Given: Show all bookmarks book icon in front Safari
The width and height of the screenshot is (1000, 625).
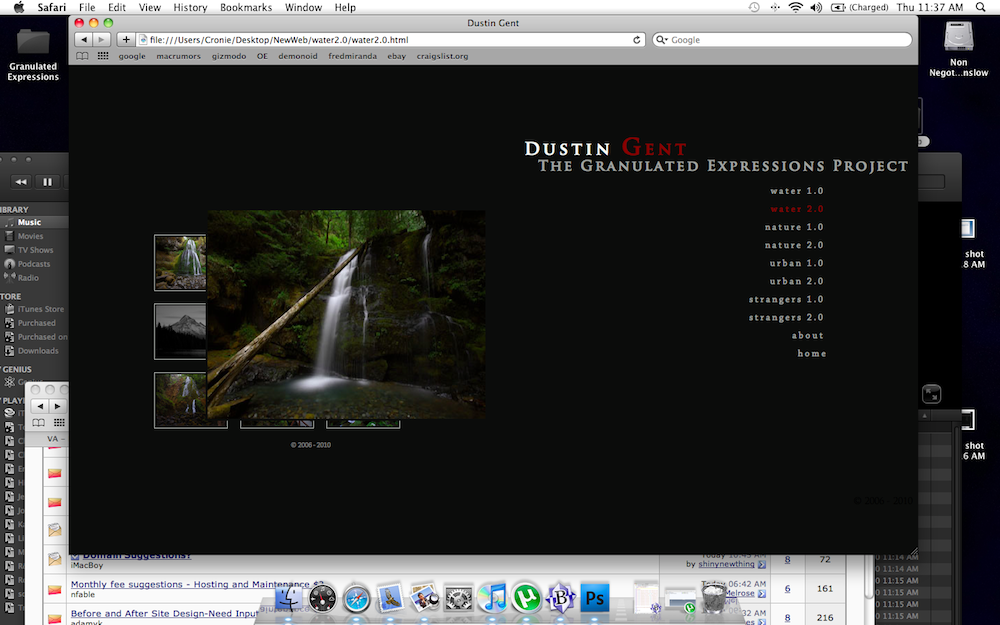Looking at the screenshot, I should (82, 56).
